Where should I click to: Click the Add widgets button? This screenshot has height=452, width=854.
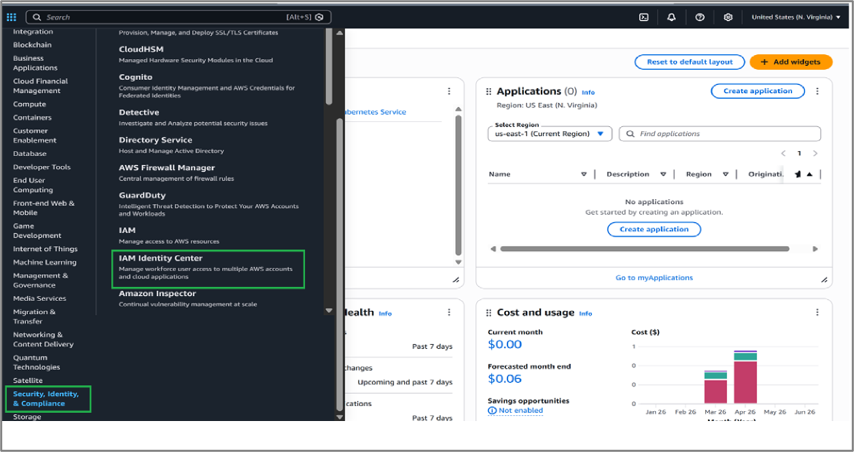click(791, 62)
